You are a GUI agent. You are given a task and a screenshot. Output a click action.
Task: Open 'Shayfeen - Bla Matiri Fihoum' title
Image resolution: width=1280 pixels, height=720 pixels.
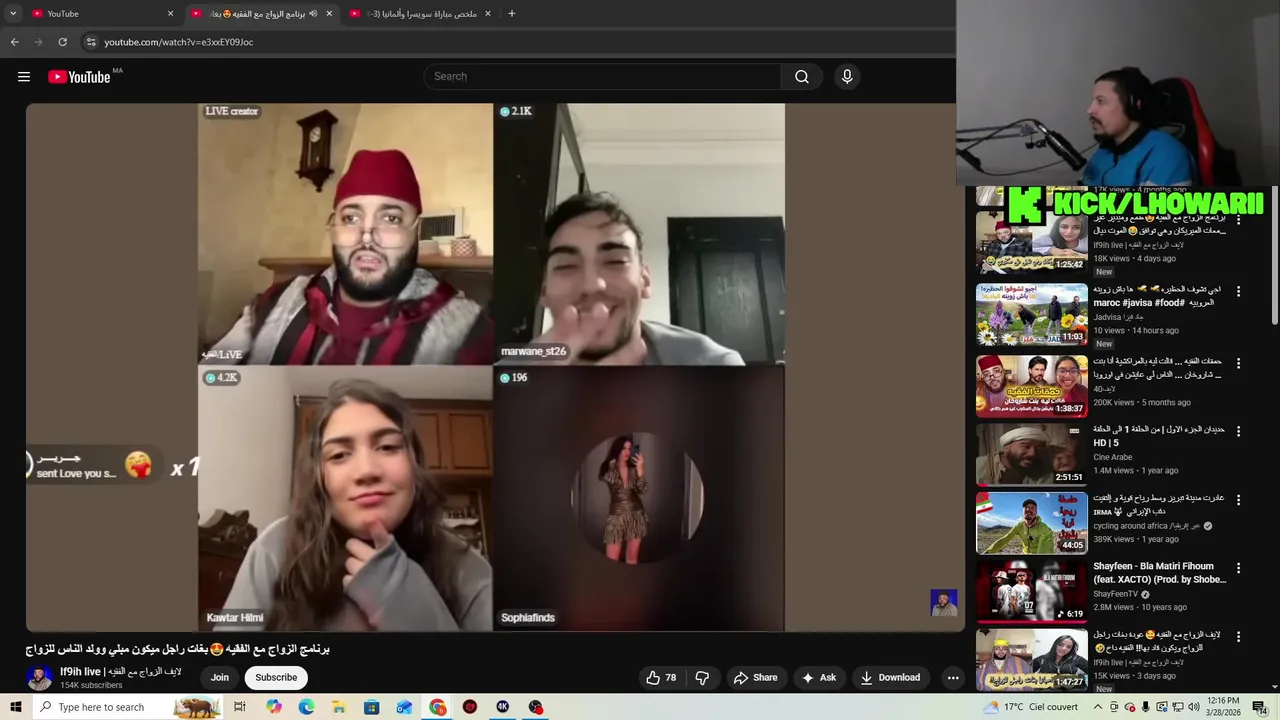pos(1160,573)
